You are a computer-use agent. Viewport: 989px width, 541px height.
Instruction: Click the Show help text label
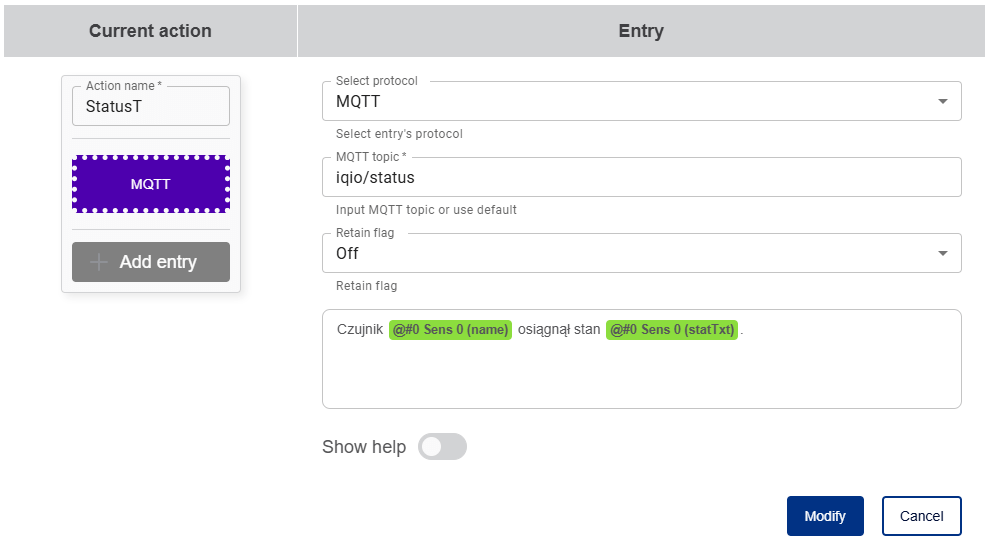[364, 447]
